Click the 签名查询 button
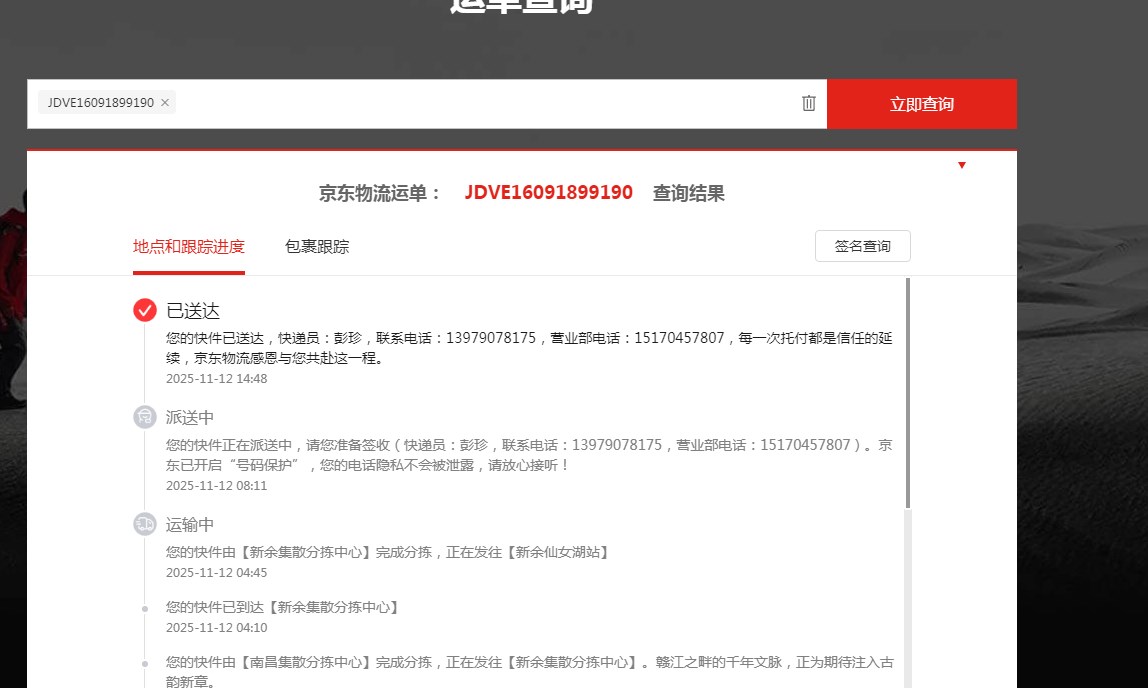 [862, 246]
